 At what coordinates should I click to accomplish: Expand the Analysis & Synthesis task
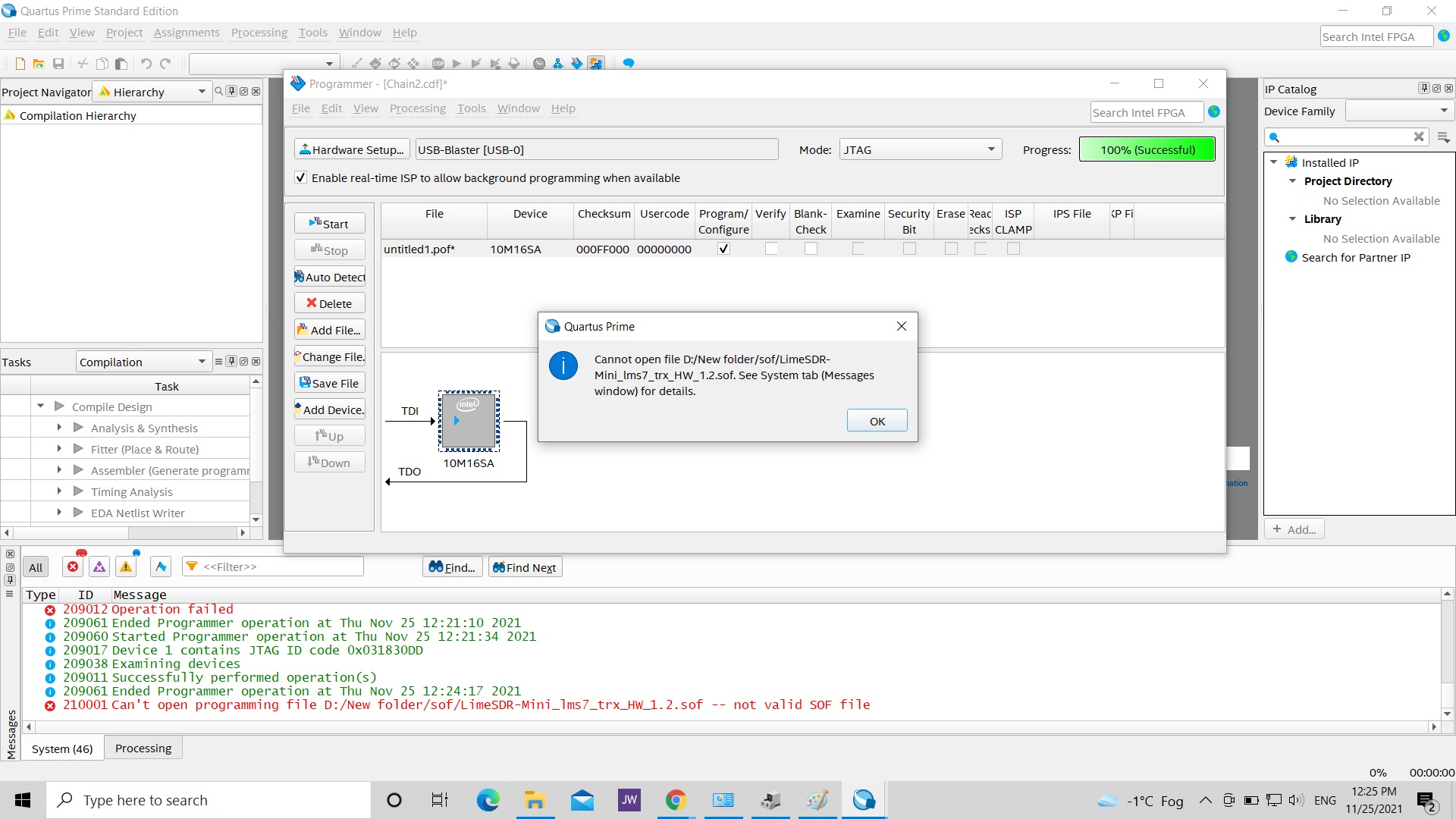coord(59,428)
